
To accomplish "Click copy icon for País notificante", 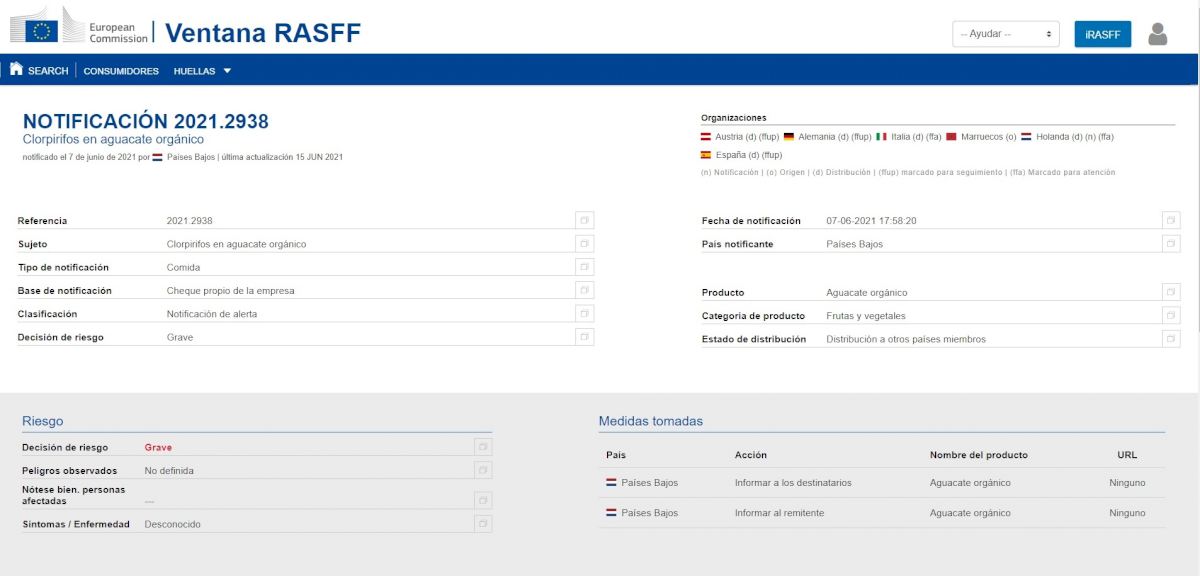I will (x=1171, y=243).
